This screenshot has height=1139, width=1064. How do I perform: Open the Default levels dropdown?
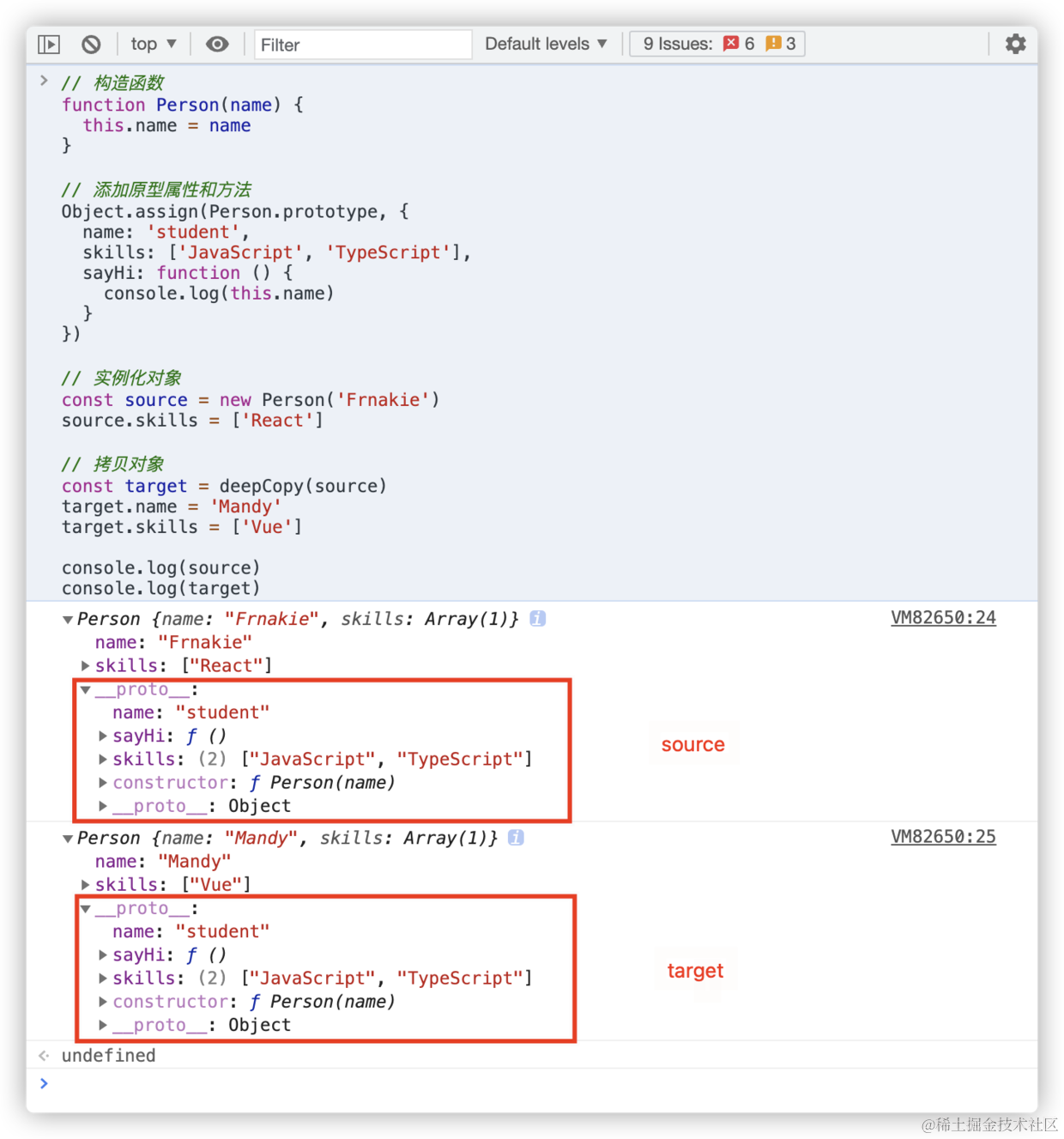pyautogui.click(x=546, y=44)
